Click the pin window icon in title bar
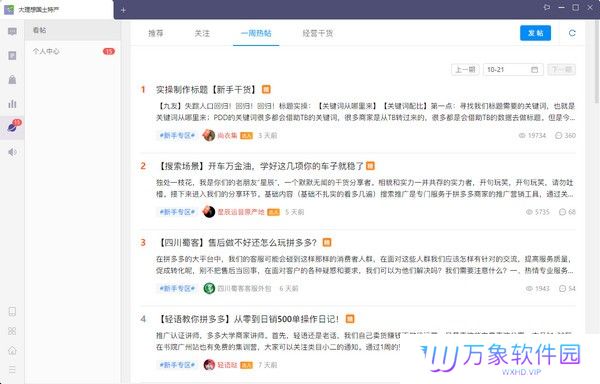The image size is (600, 384). pos(546,7)
